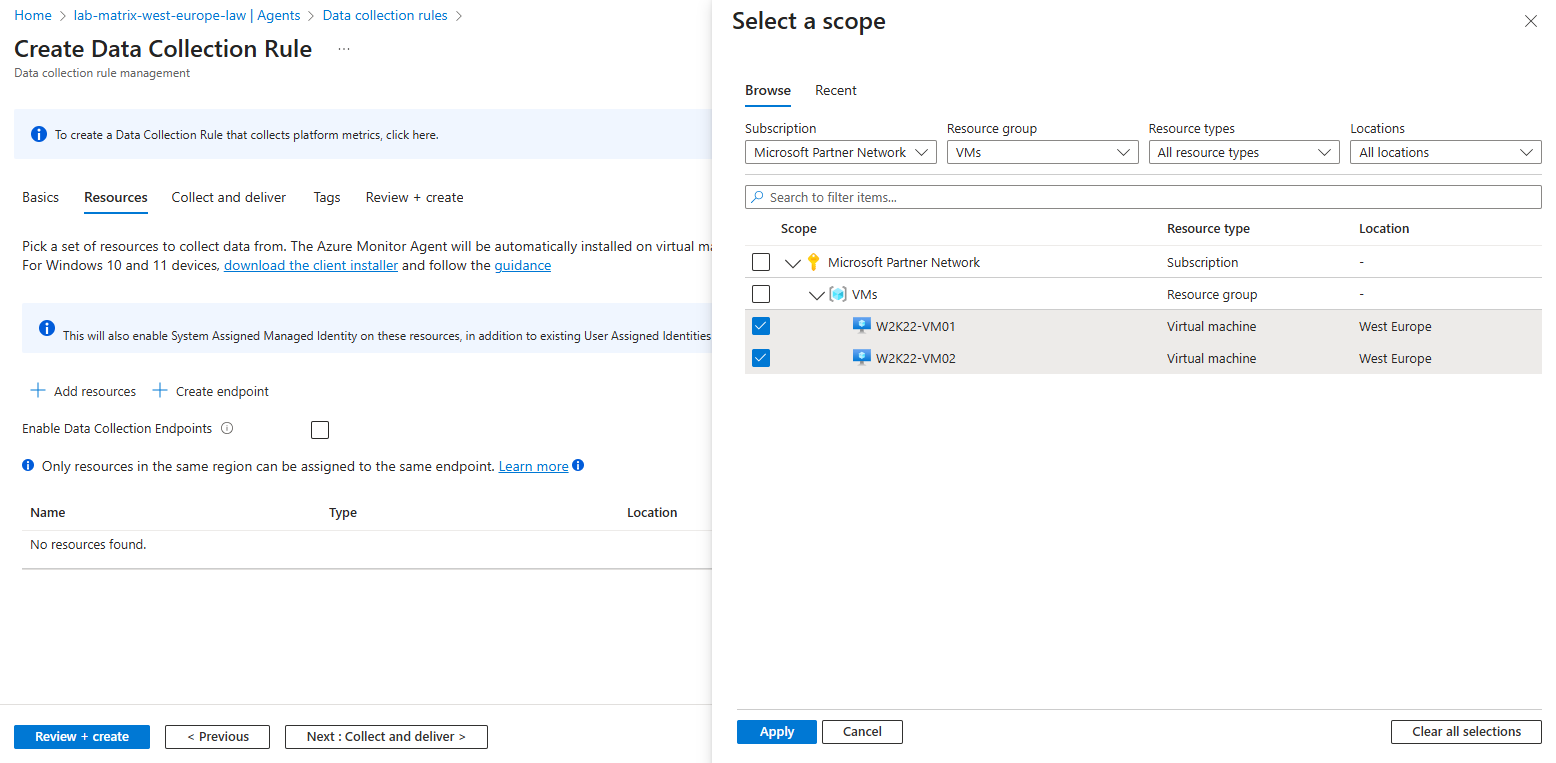1556x763 pixels.
Task: Open the Subscription dropdown
Action: 840,152
